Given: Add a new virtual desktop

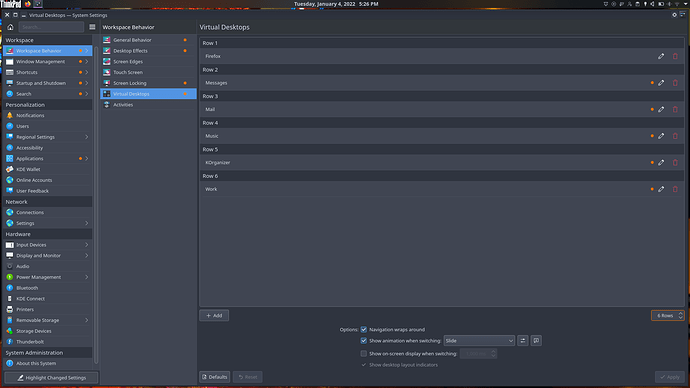Looking at the screenshot, I should point(214,315).
